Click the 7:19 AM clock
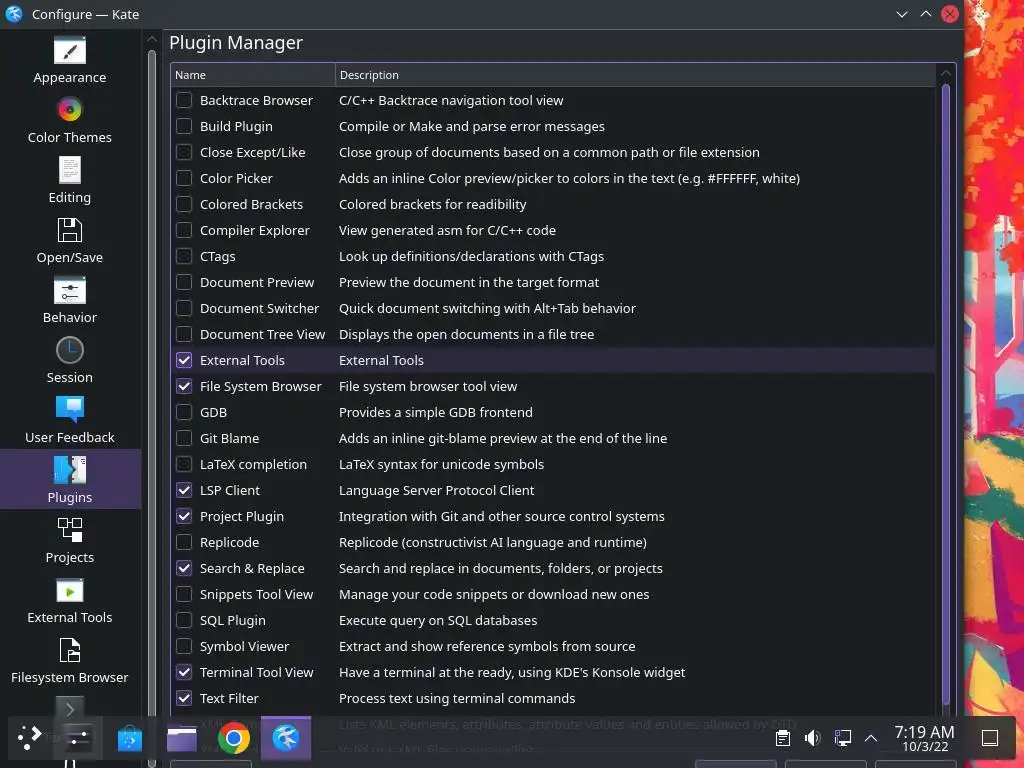The height and width of the screenshot is (768, 1024). [x=924, y=731]
